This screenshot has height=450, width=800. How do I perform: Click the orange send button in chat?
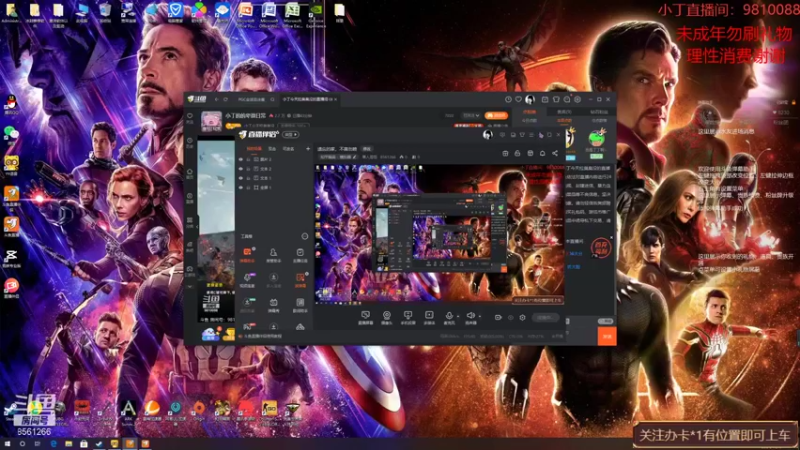607,336
